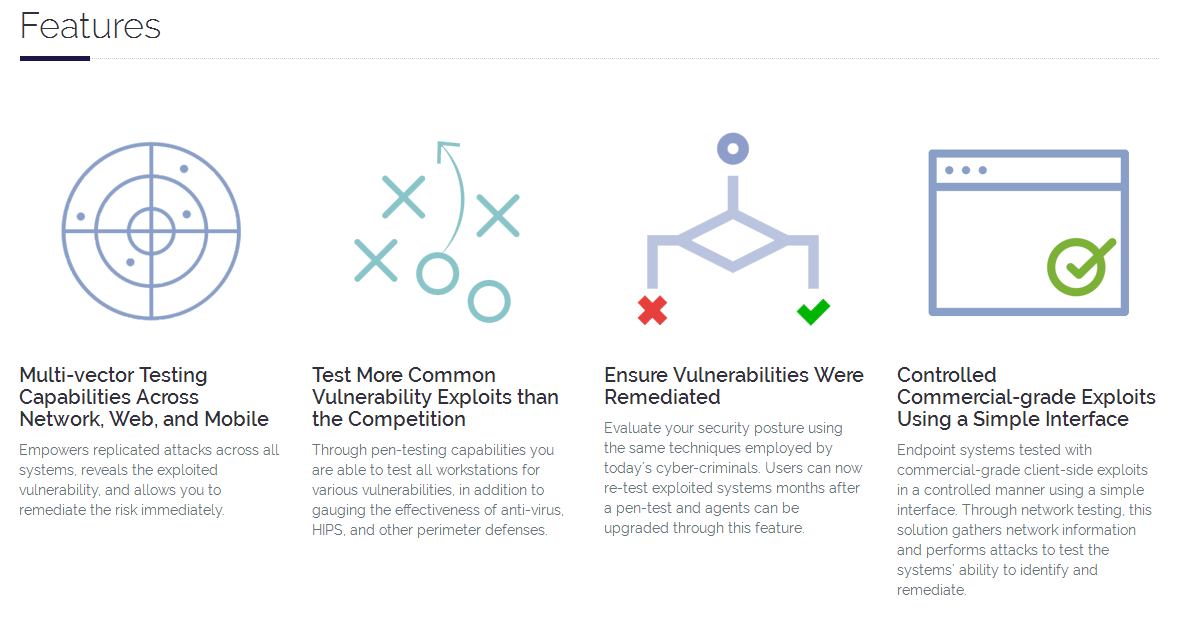
Task: Click the Features heading
Action: 90,26
